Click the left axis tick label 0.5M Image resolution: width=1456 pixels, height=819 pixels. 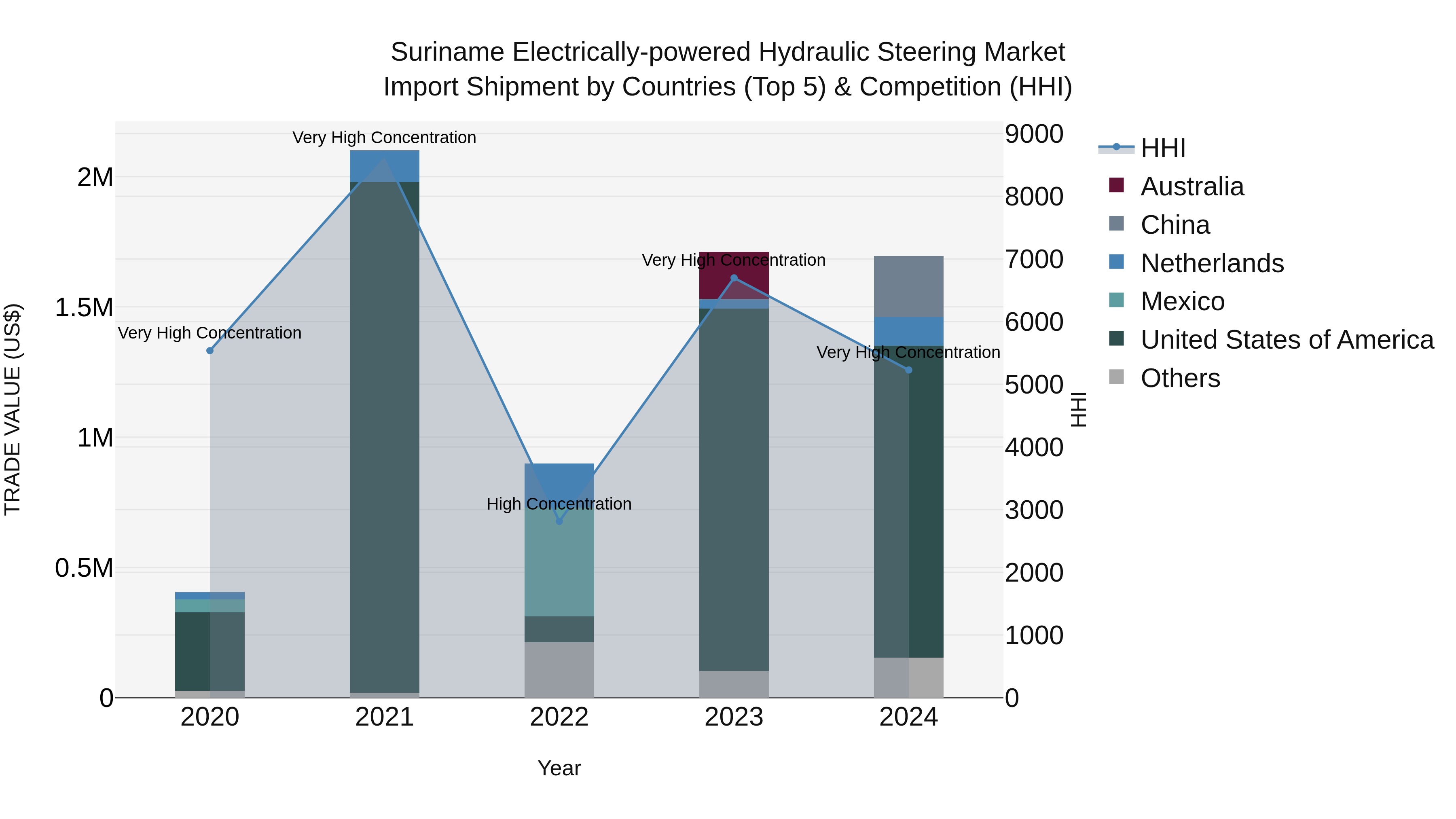84,568
